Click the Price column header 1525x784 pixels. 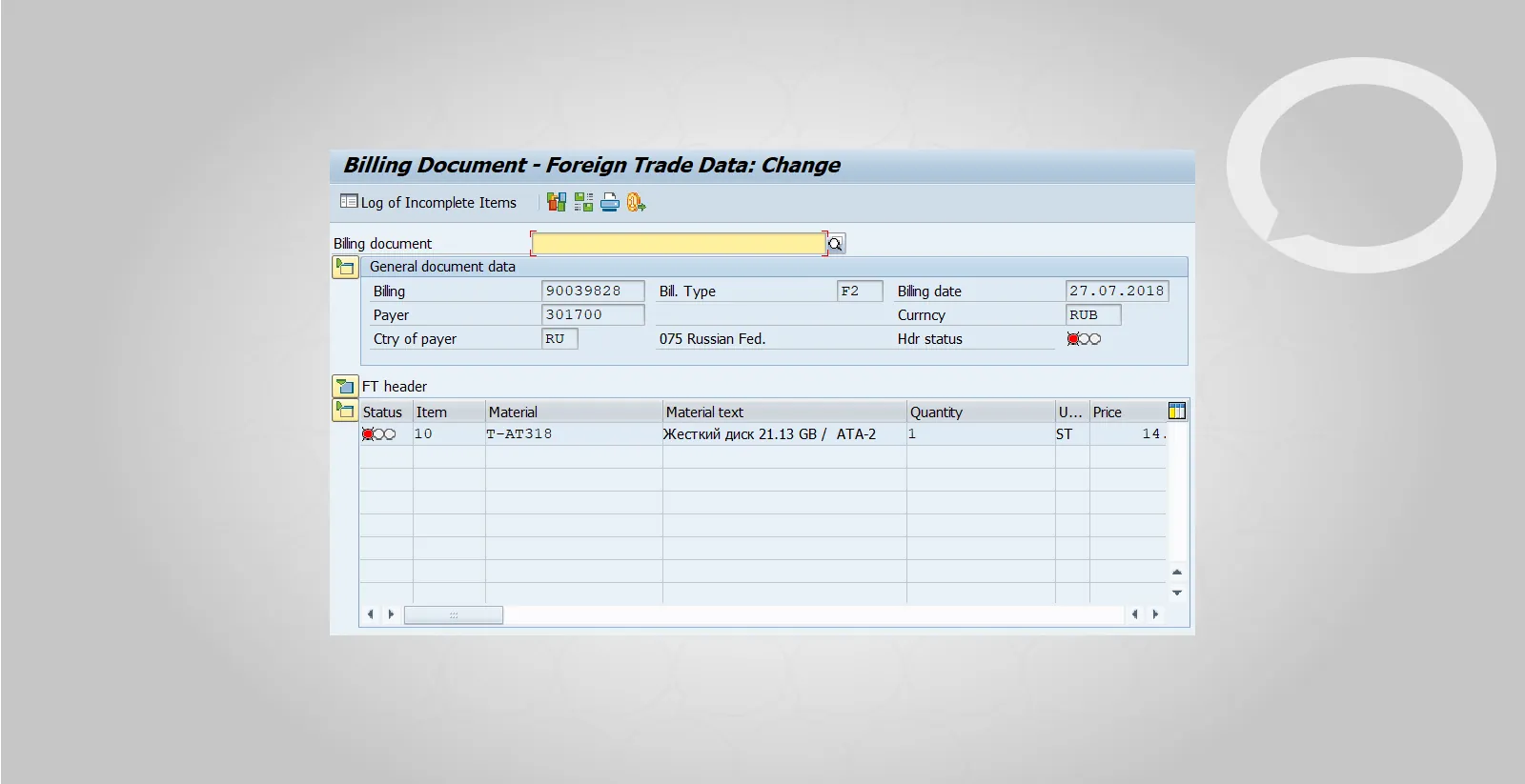click(x=1128, y=412)
